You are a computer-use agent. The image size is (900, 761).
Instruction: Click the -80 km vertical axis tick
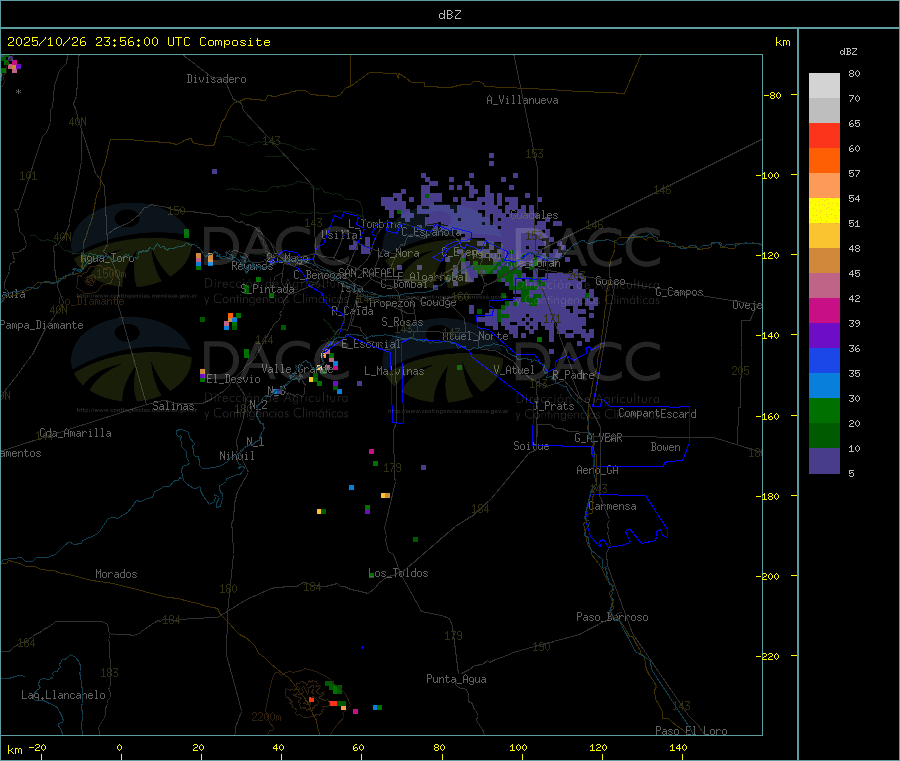773,96
